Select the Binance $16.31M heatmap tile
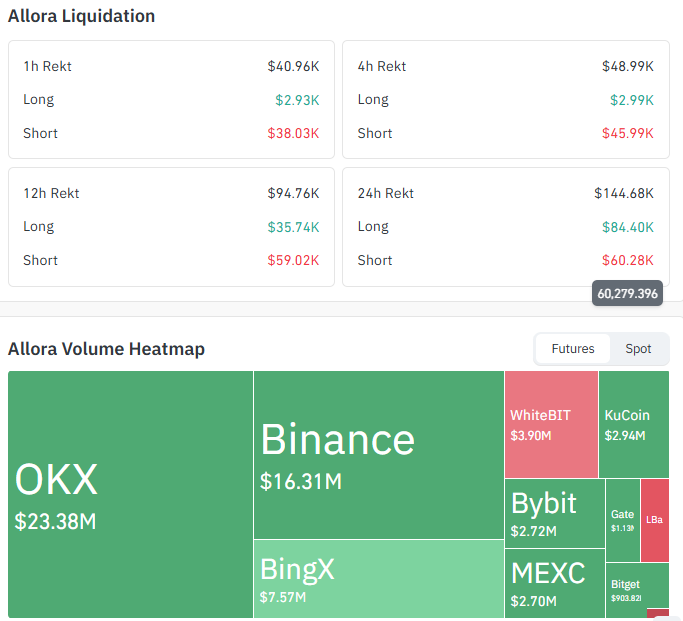 (379, 455)
